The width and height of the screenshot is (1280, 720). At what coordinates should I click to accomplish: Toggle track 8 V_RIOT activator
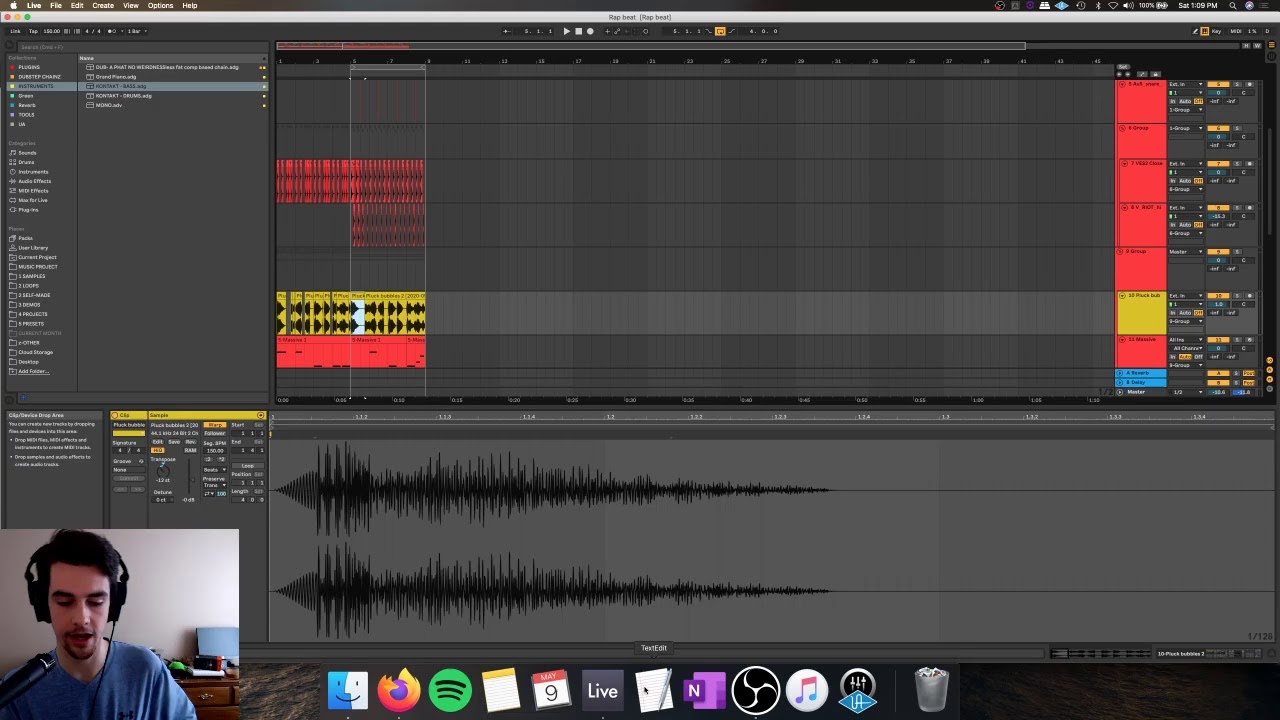coord(1218,208)
